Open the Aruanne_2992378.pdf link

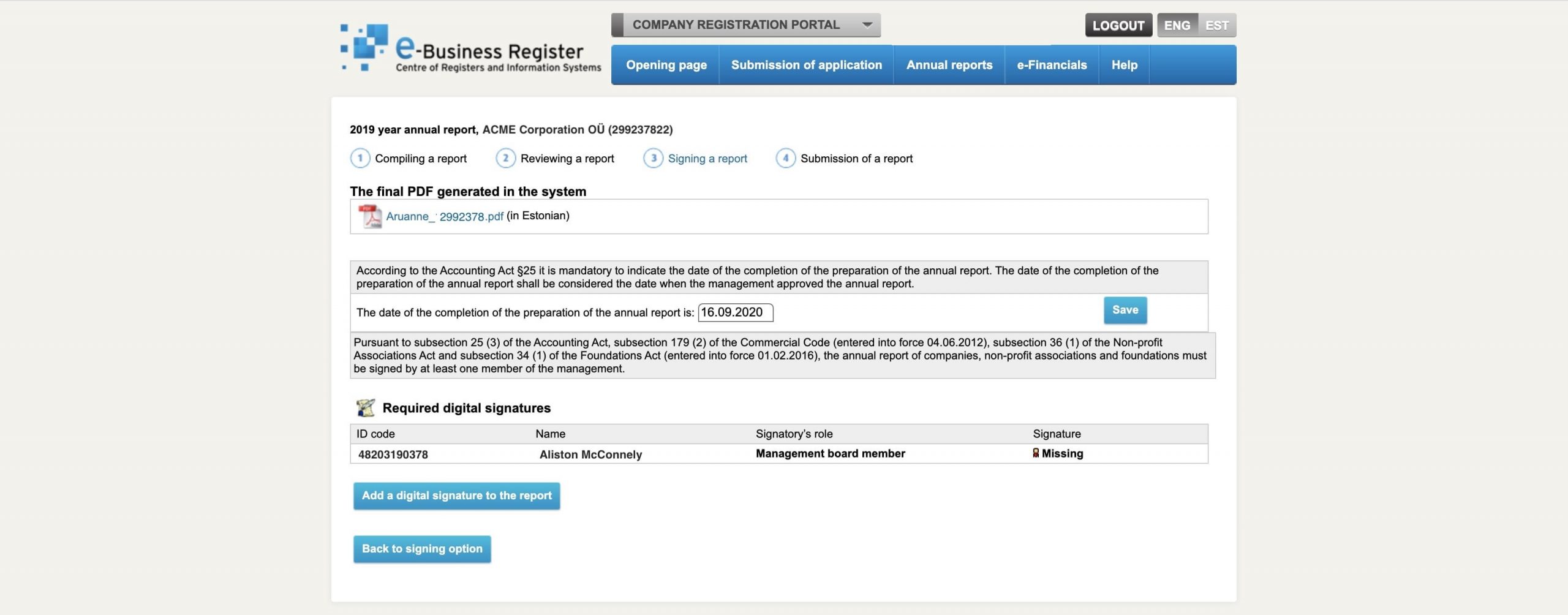(444, 216)
